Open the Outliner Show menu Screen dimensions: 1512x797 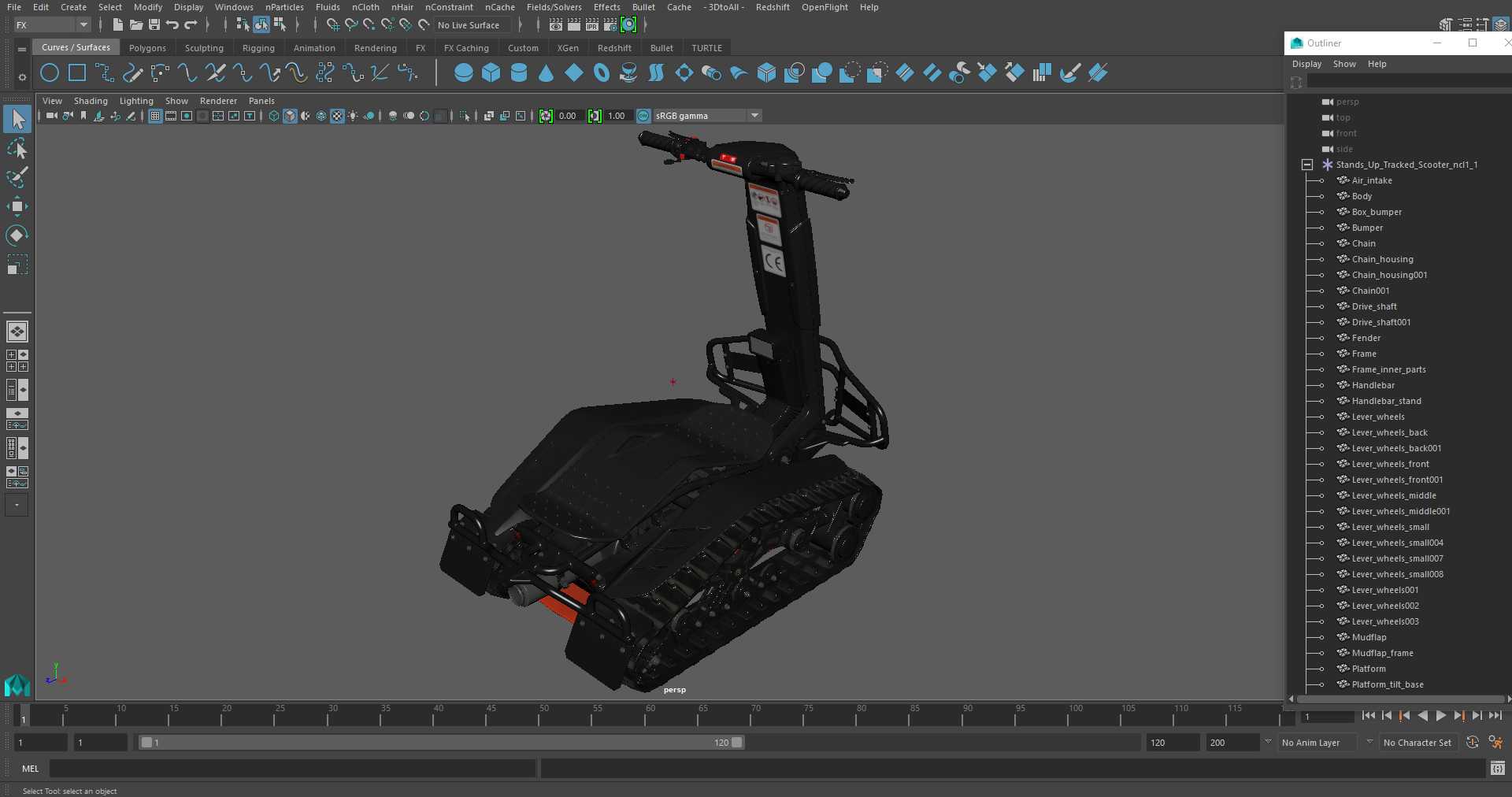pos(1344,64)
